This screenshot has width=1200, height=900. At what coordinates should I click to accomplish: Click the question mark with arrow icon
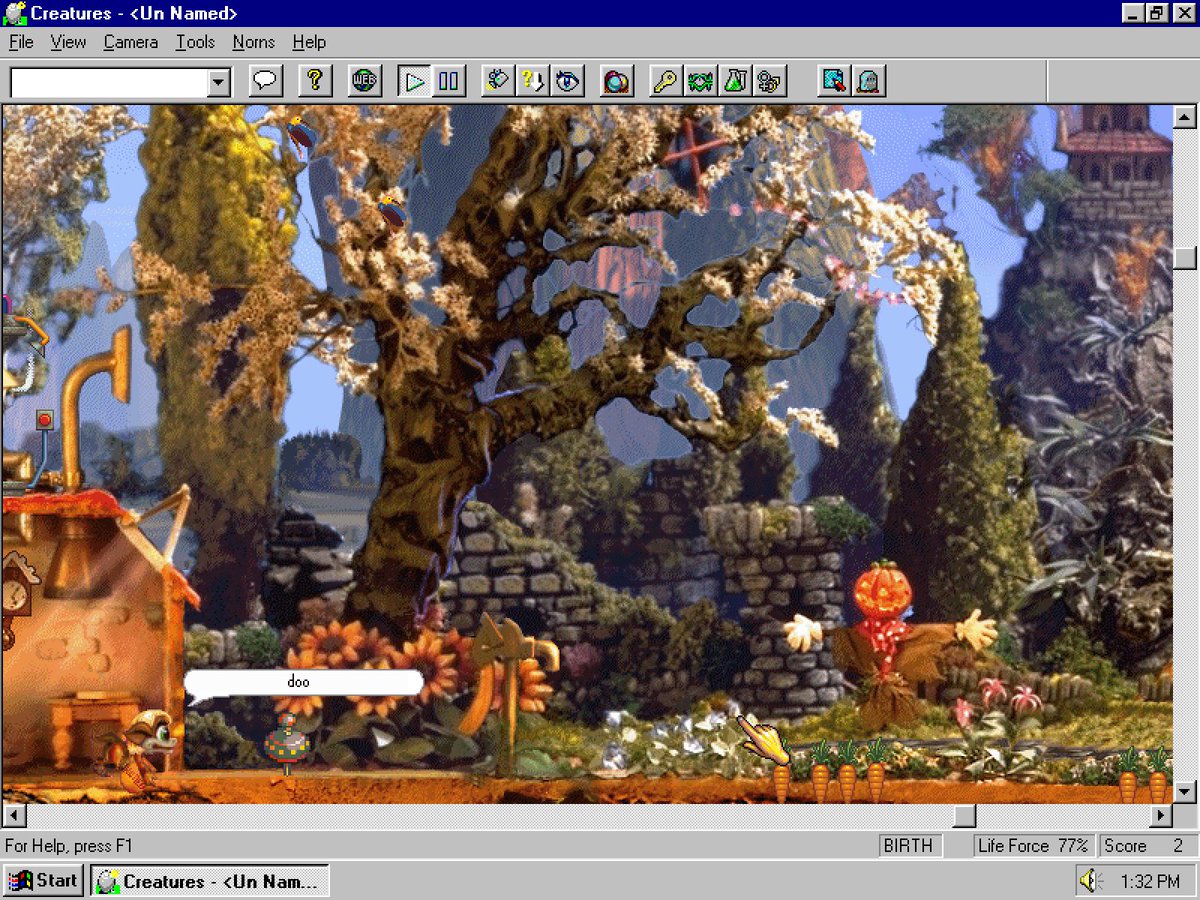[532, 81]
